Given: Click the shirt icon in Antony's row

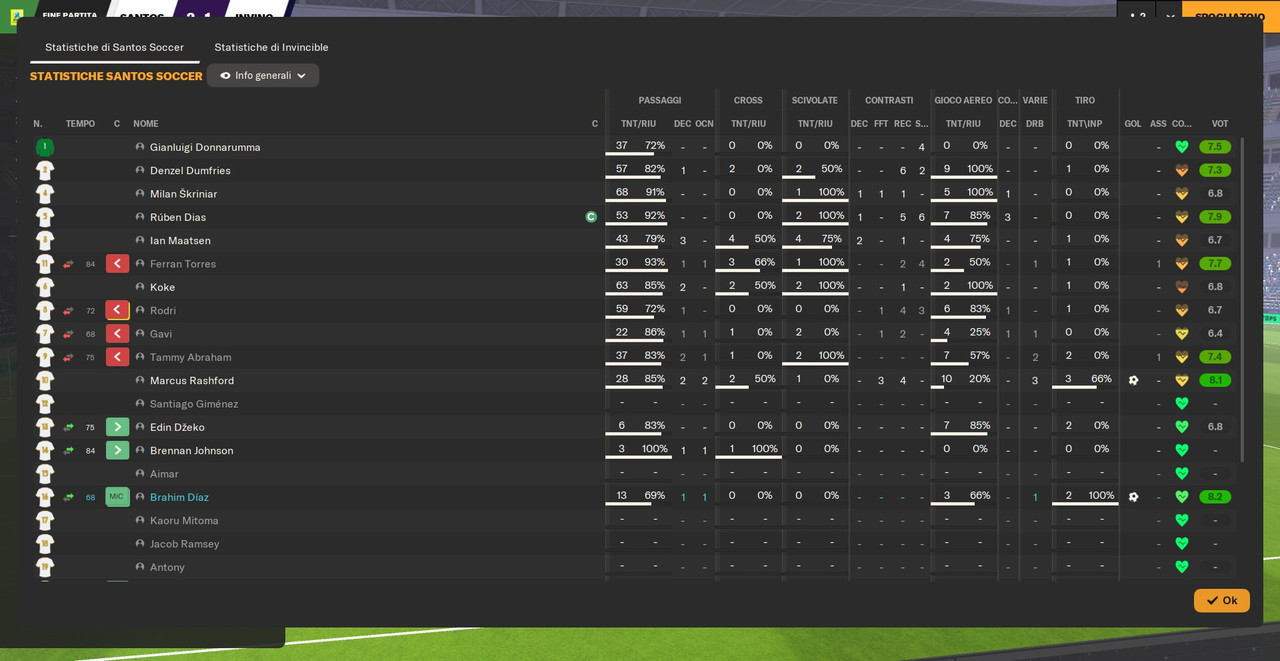Looking at the screenshot, I should pos(45,567).
